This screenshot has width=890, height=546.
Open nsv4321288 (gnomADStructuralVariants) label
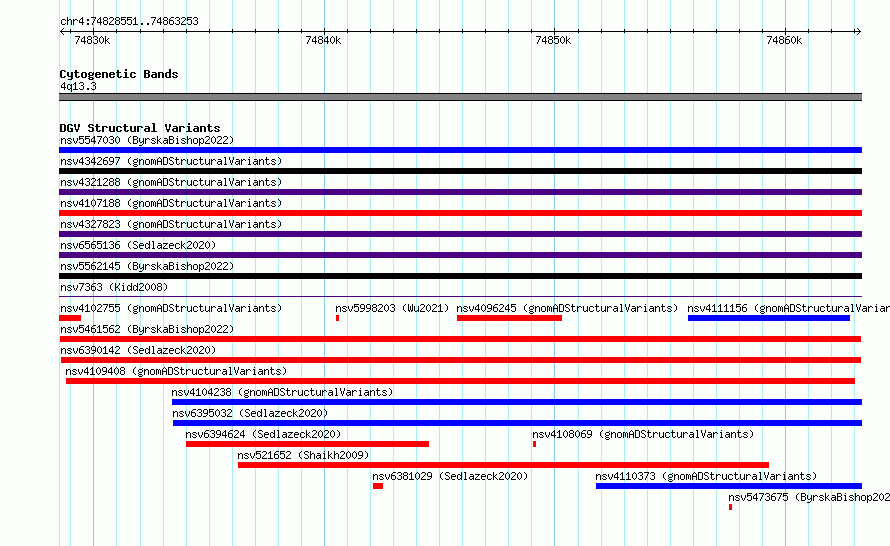pos(171,182)
